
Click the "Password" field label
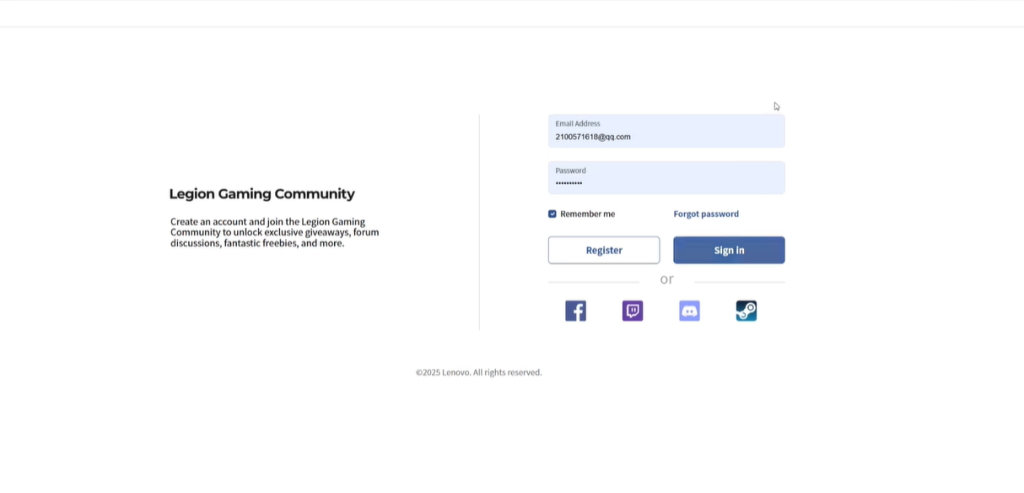571,171
